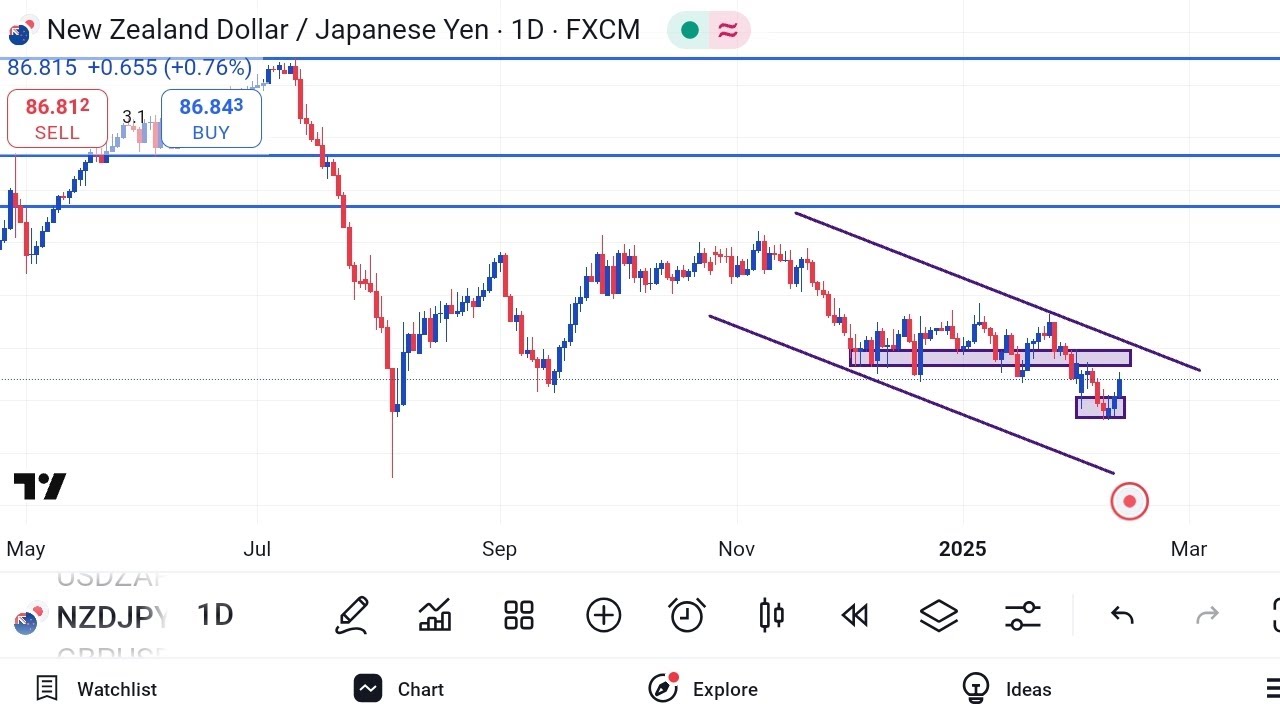Open the layout grid icon

click(519, 615)
